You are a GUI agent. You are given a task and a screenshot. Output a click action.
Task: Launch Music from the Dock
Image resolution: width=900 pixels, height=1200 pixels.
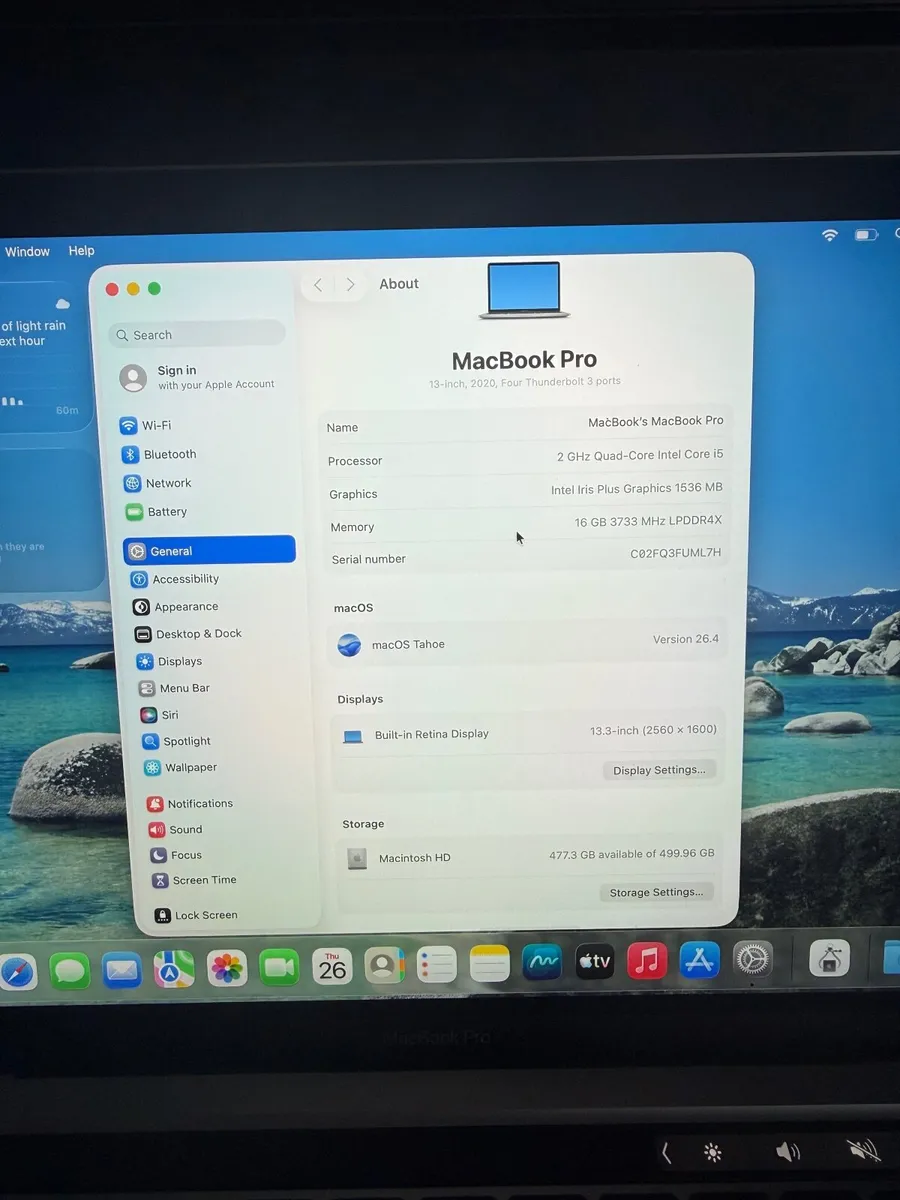point(646,961)
